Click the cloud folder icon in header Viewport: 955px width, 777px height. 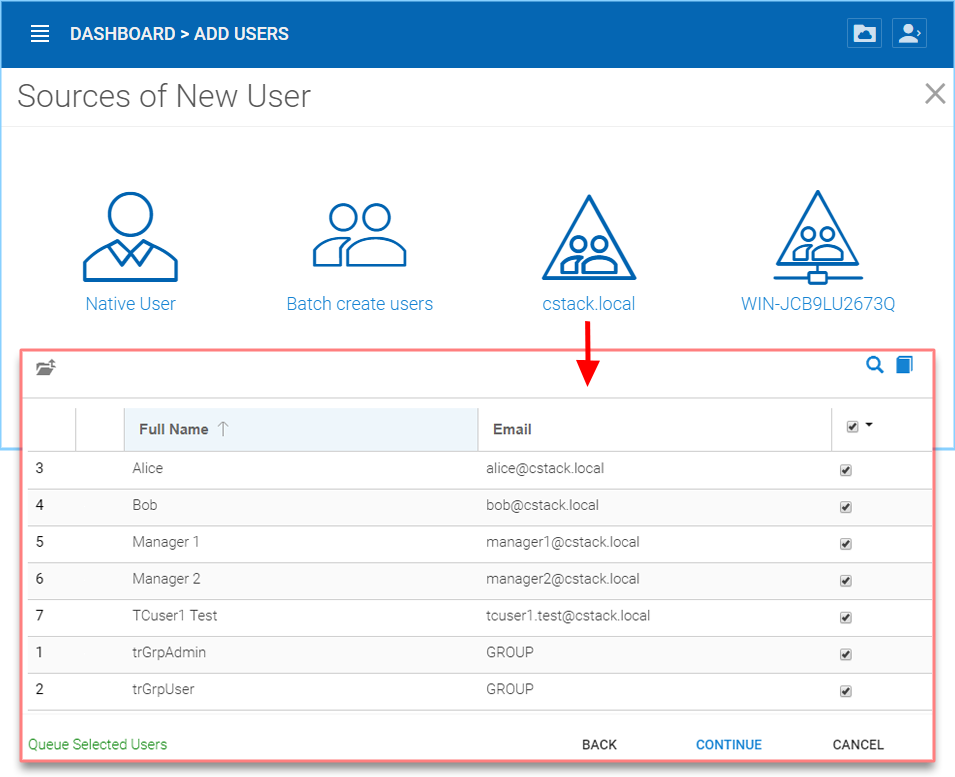[x=864, y=33]
